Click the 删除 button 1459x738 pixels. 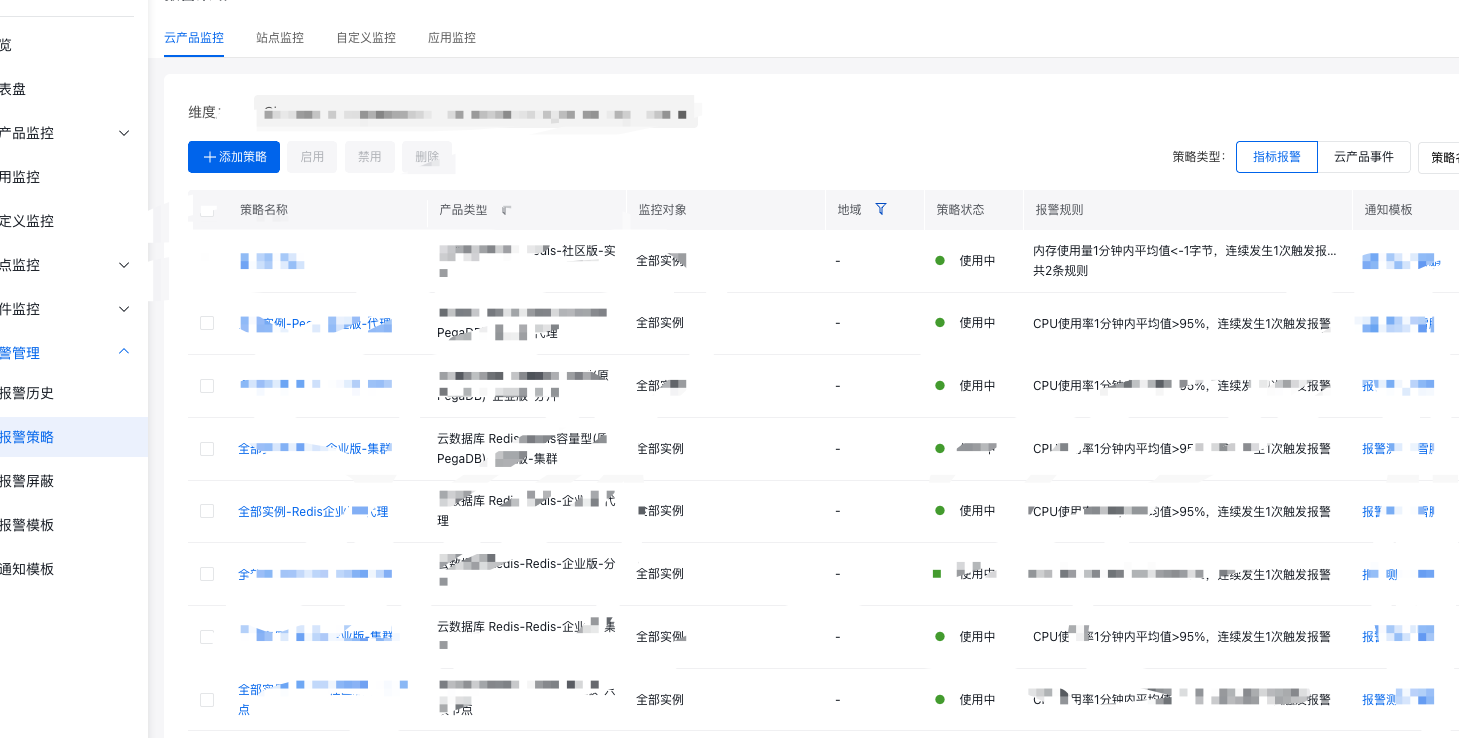click(x=427, y=157)
